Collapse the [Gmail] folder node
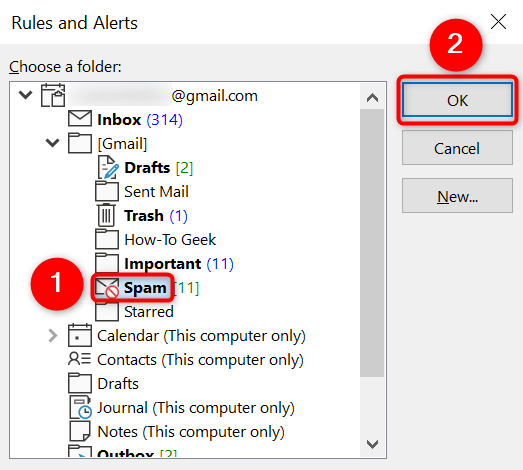Image resolution: width=523 pixels, height=470 pixels. pos(53,143)
